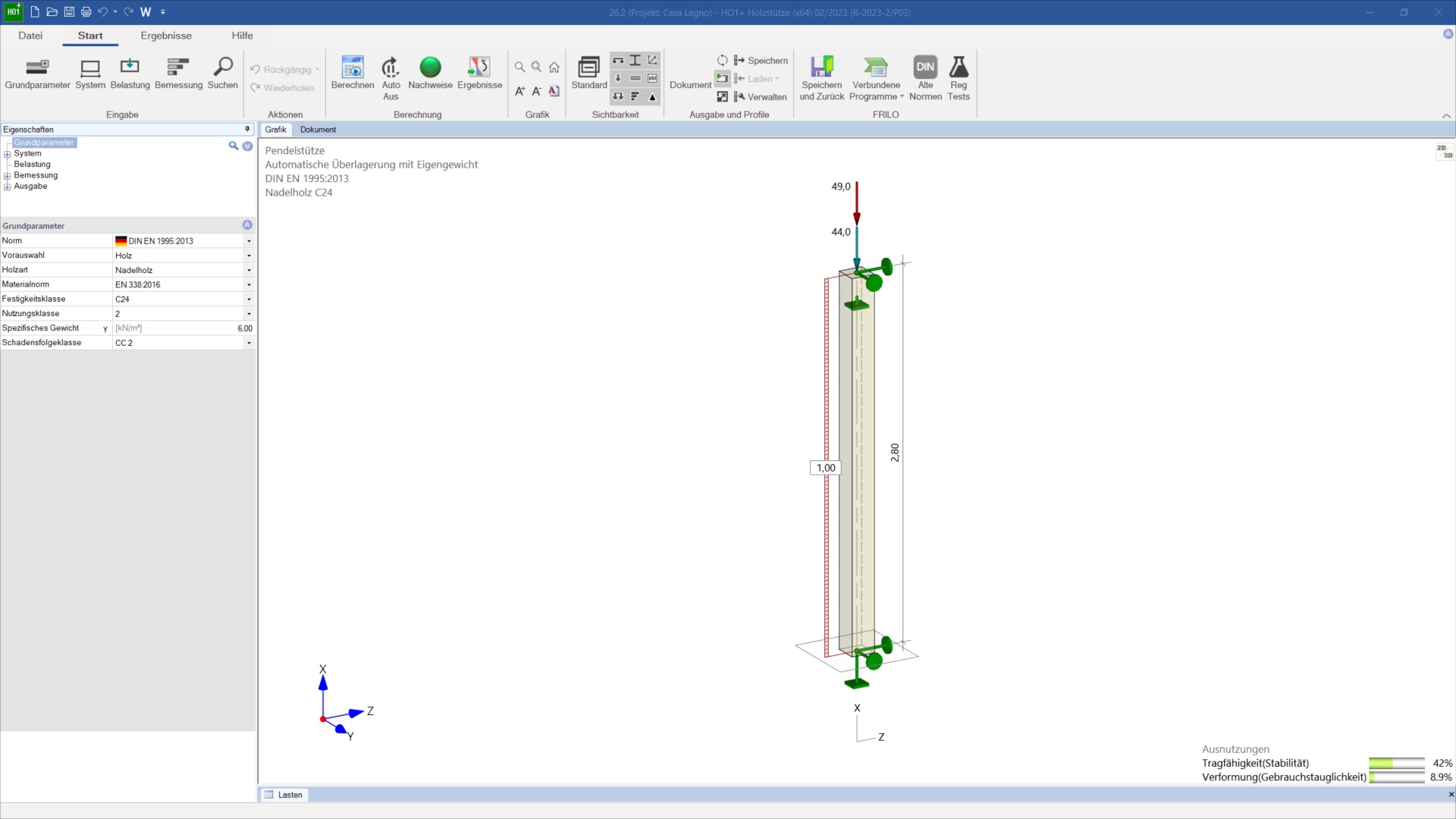Expand the System tree node
Image resolution: width=1456 pixels, height=819 pixels.
pyautogui.click(x=8, y=154)
